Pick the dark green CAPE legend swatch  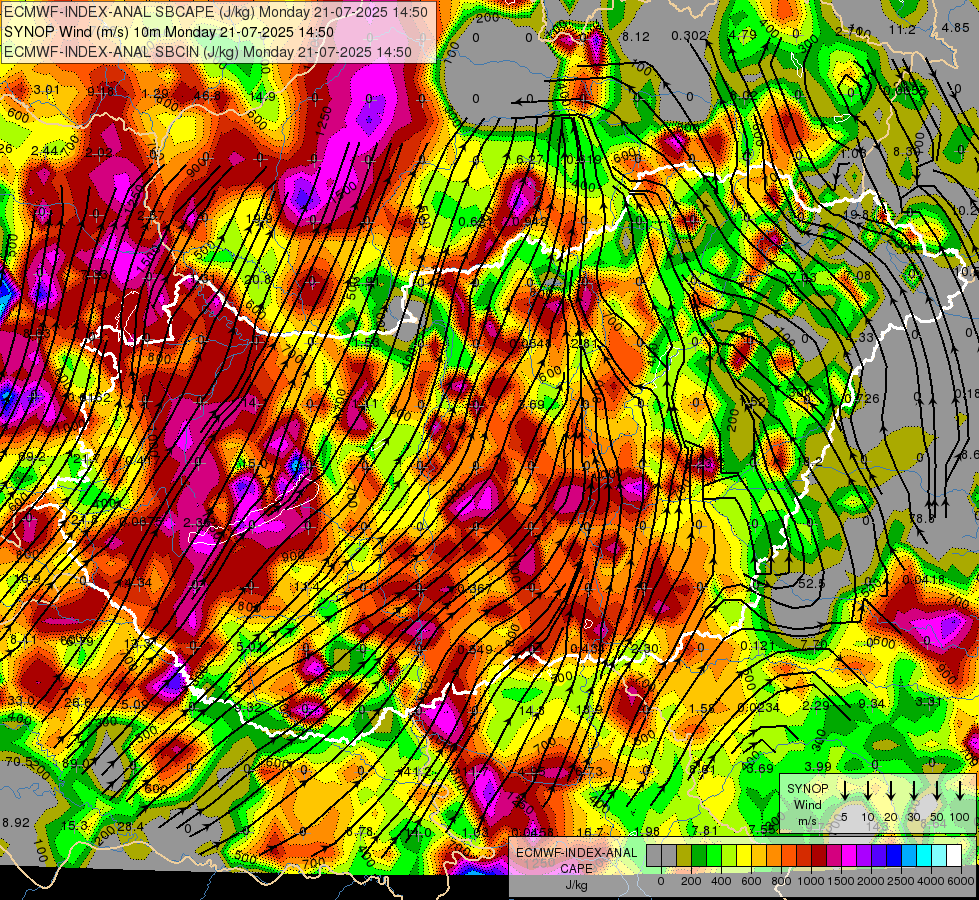coord(699,855)
